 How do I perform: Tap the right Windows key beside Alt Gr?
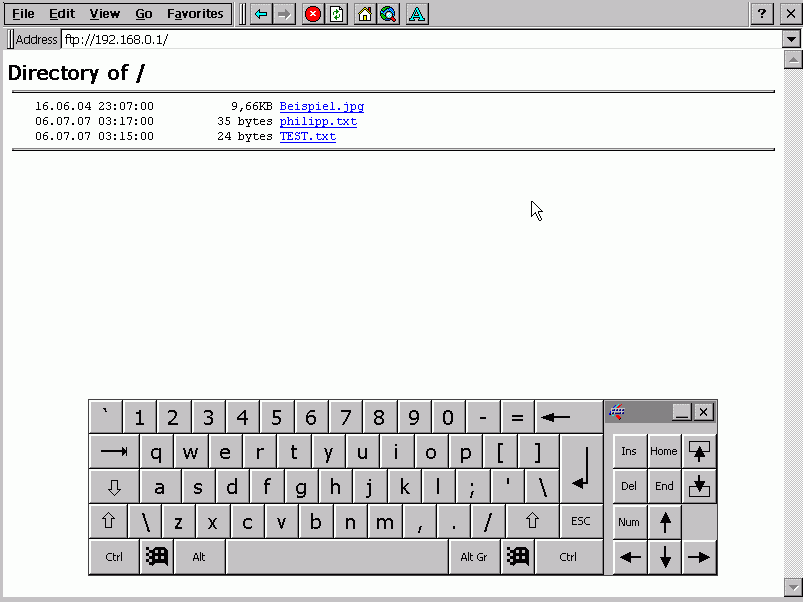tap(518, 556)
